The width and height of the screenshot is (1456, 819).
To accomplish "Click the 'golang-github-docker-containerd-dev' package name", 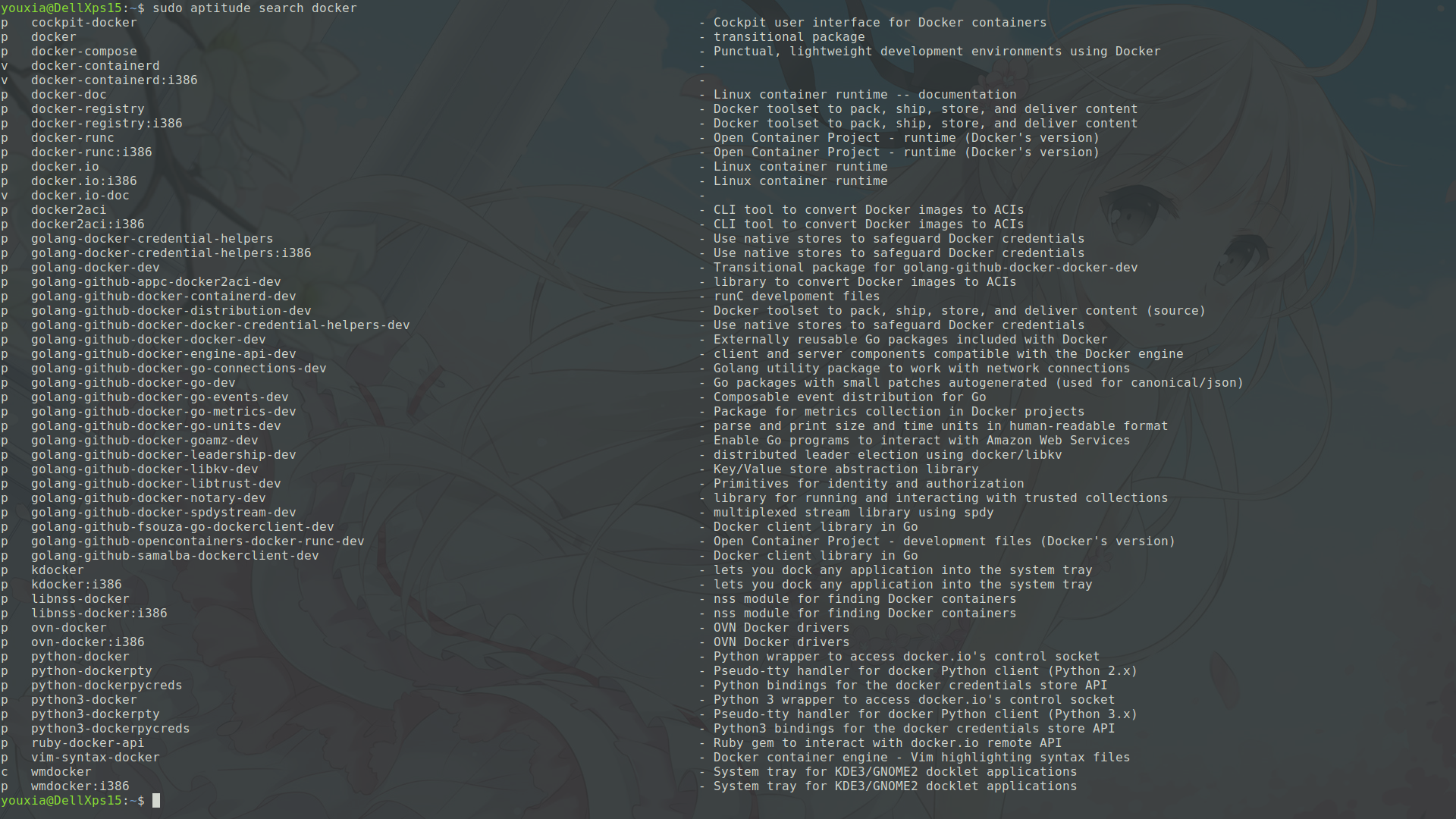I will (x=164, y=296).
